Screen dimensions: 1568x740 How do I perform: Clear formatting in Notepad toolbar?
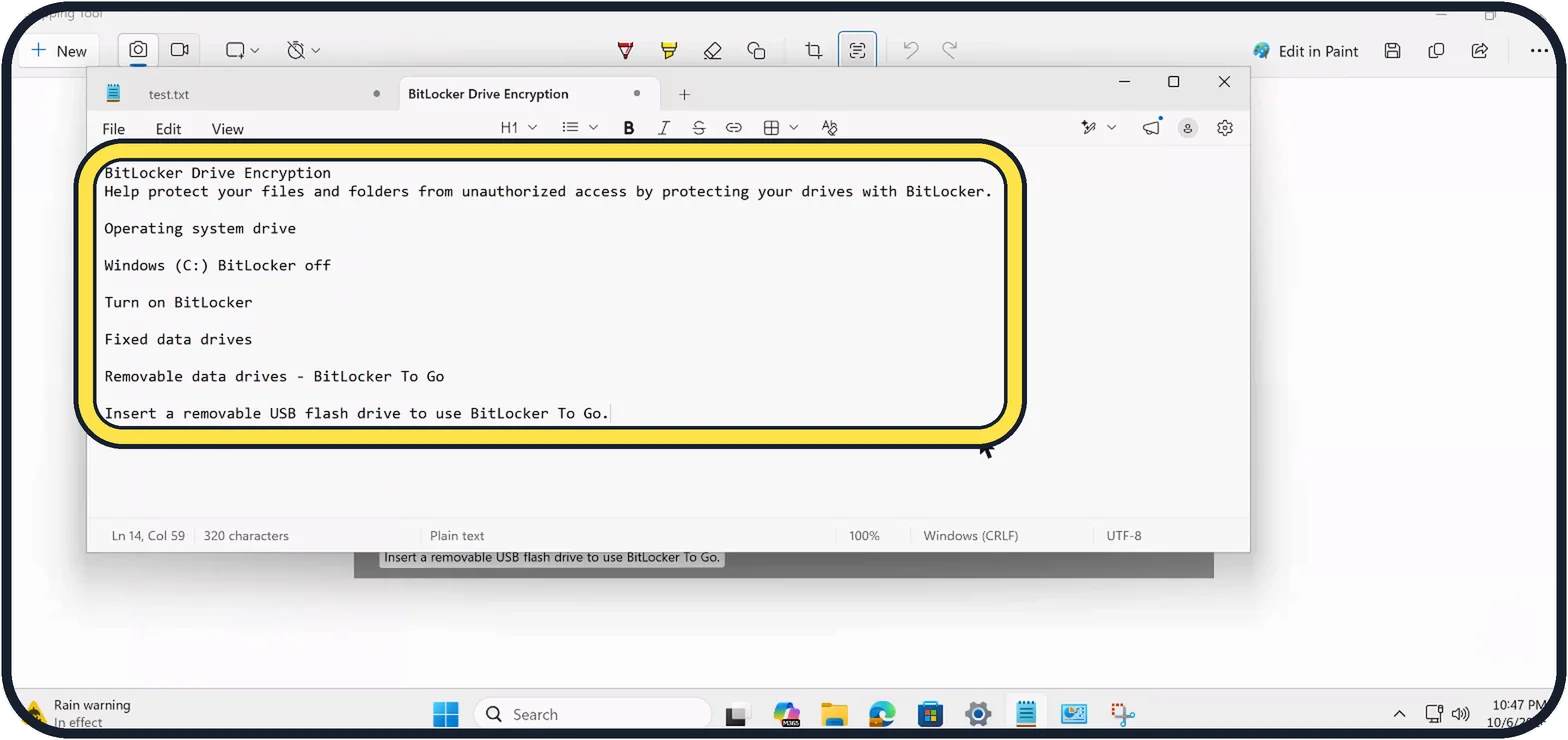pos(829,128)
